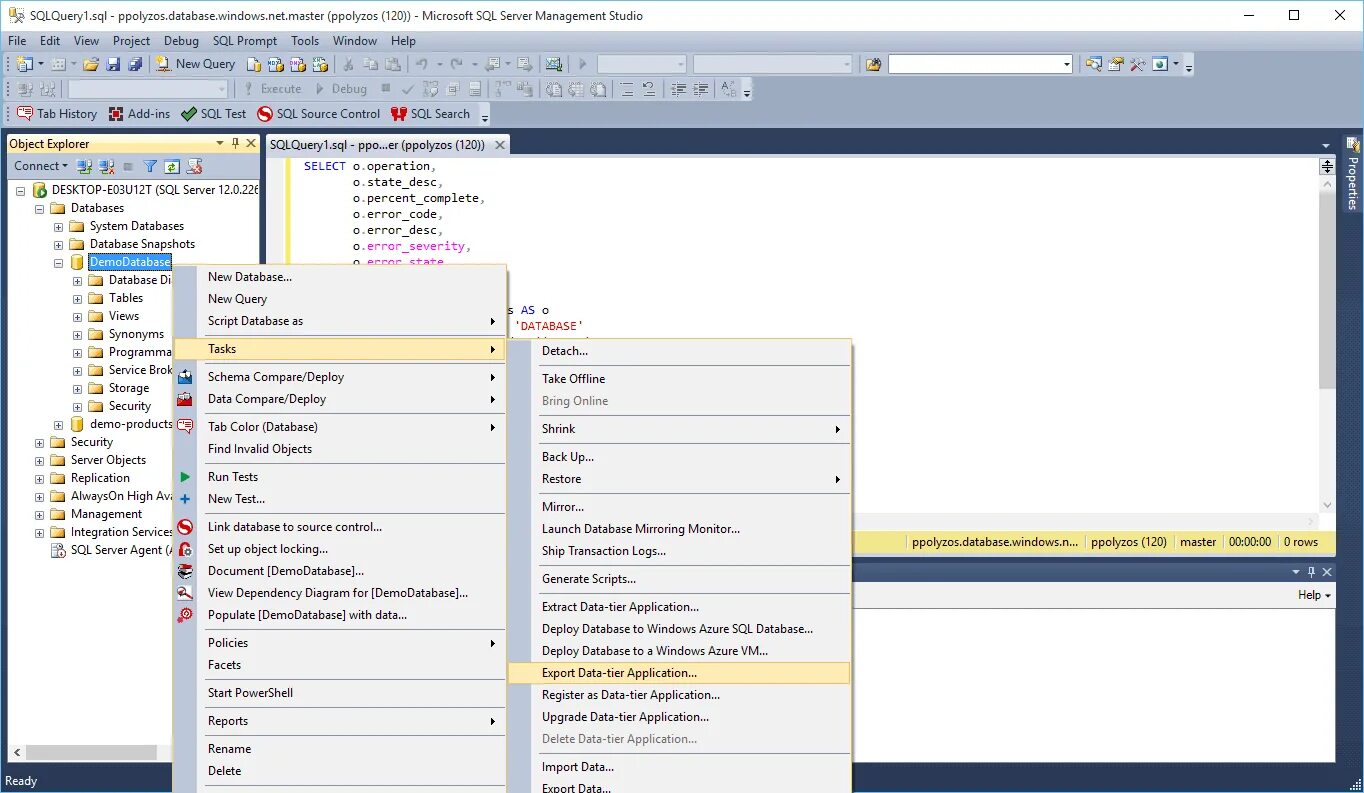Screen dimensions: 1364x793
Task: Open the Add-ins toolbar item
Action: (139, 114)
